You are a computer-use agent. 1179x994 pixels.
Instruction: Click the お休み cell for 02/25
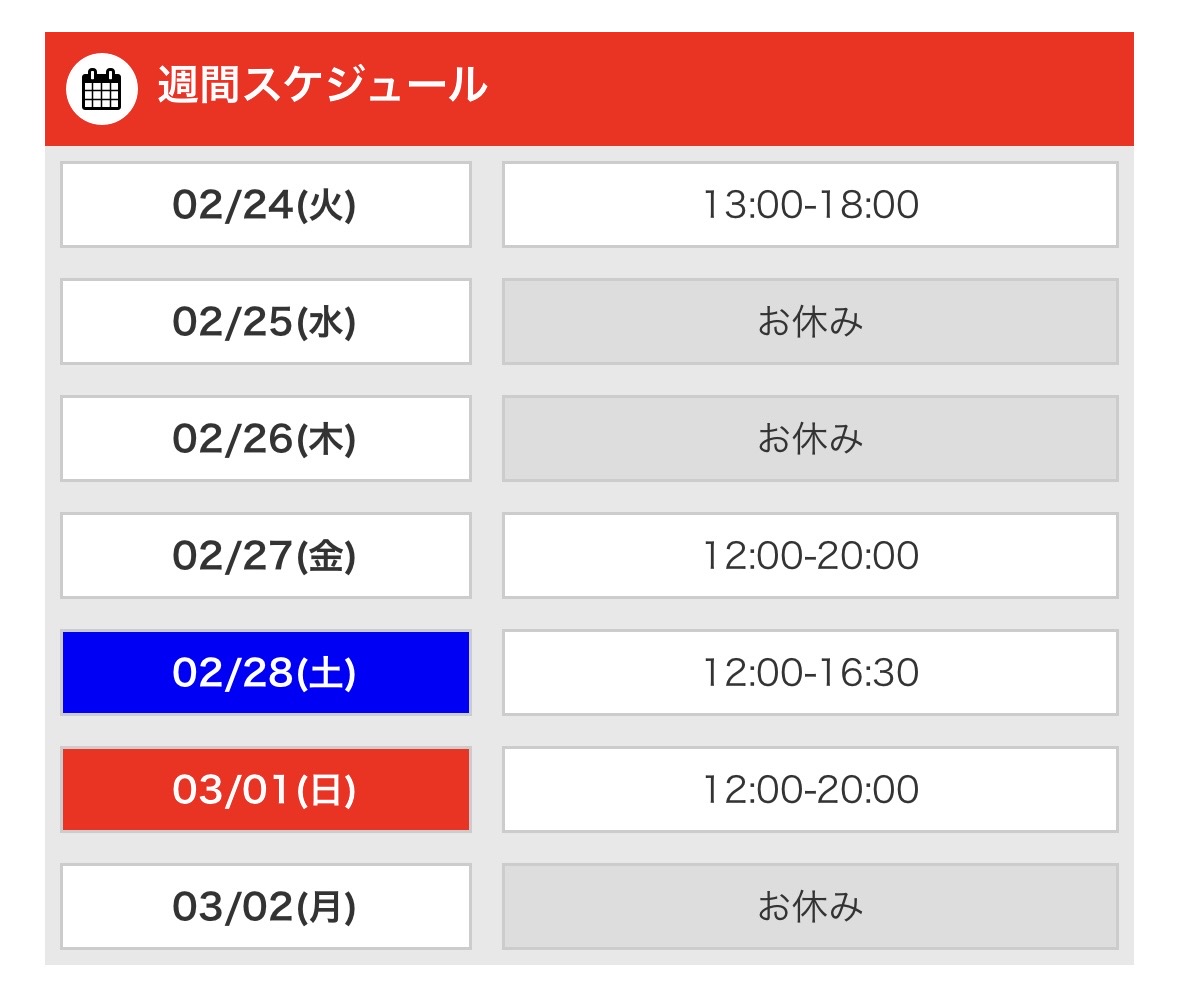tap(809, 322)
